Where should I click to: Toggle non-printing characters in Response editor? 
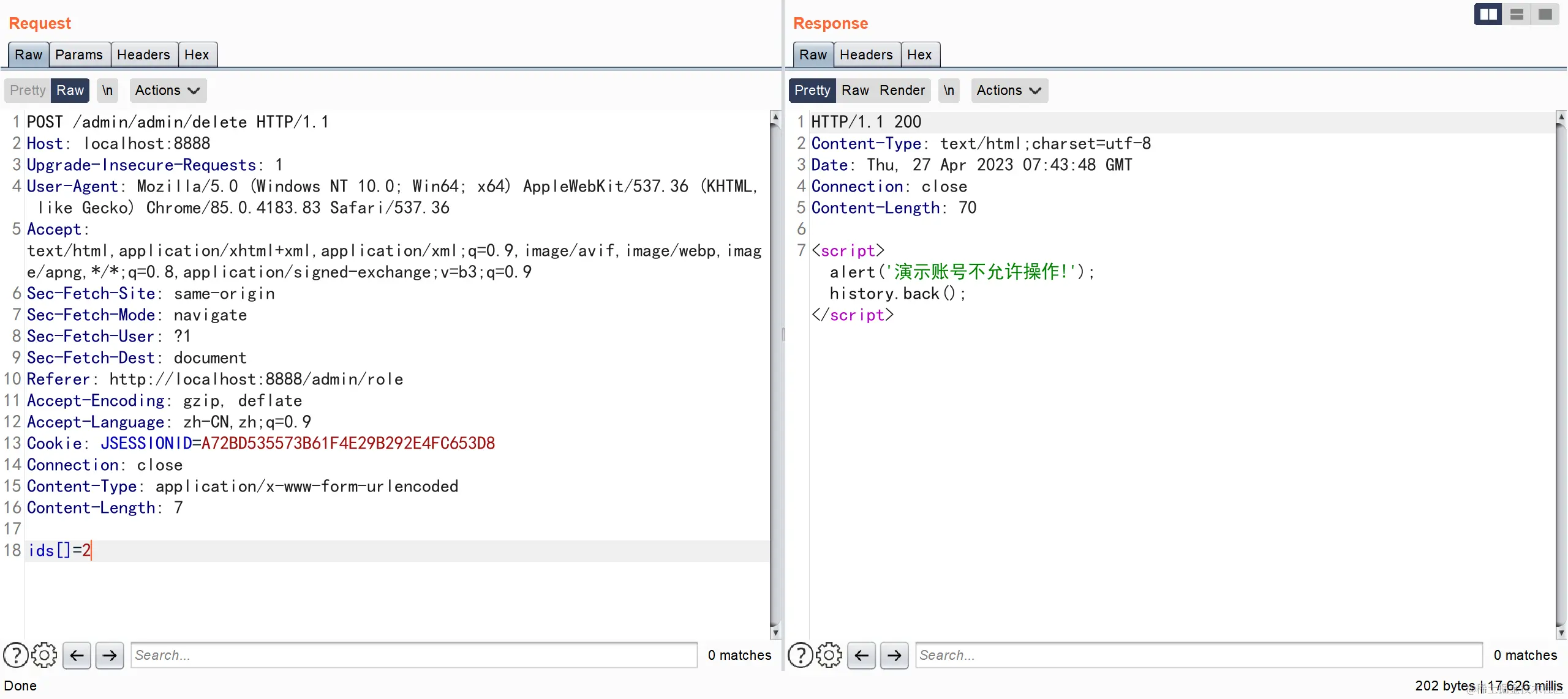pos(949,90)
